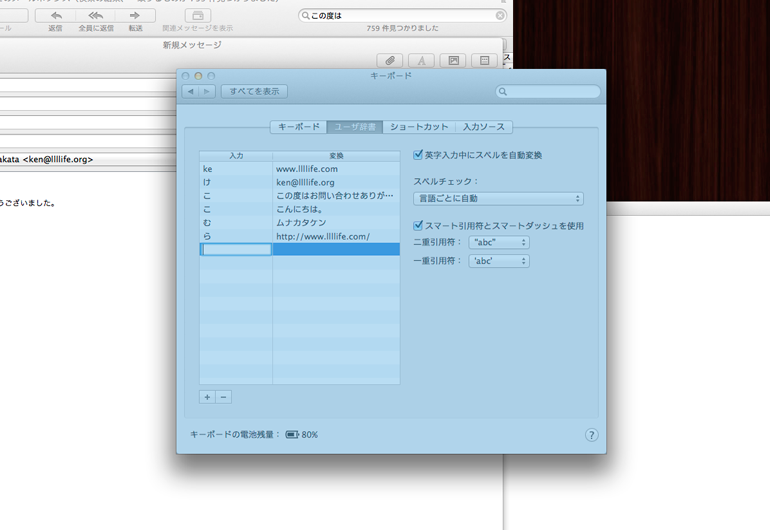The width and height of the screenshot is (770, 530).
Task: Toggle 英字入力中にスペルを自動変換 checkbox
Action: (x=419, y=155)
